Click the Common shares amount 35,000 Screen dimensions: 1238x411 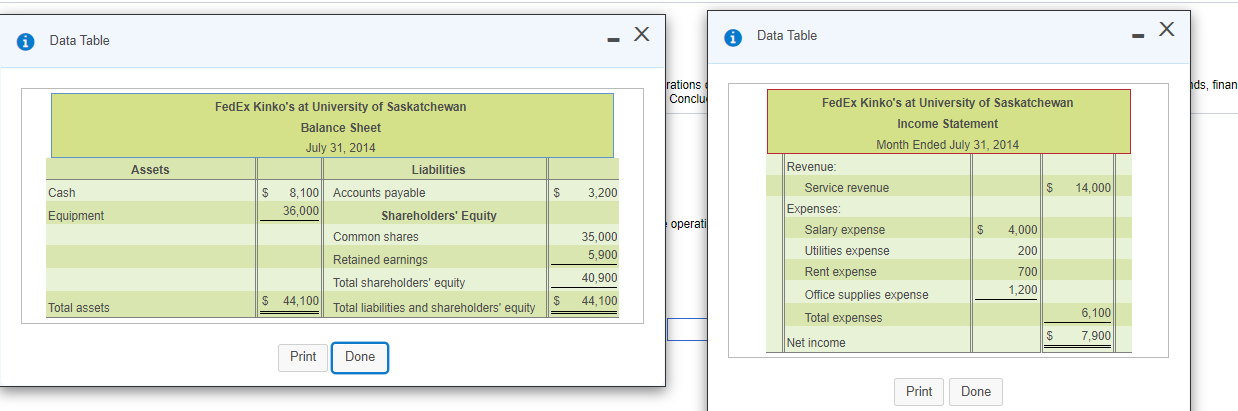tap(600, 237)
